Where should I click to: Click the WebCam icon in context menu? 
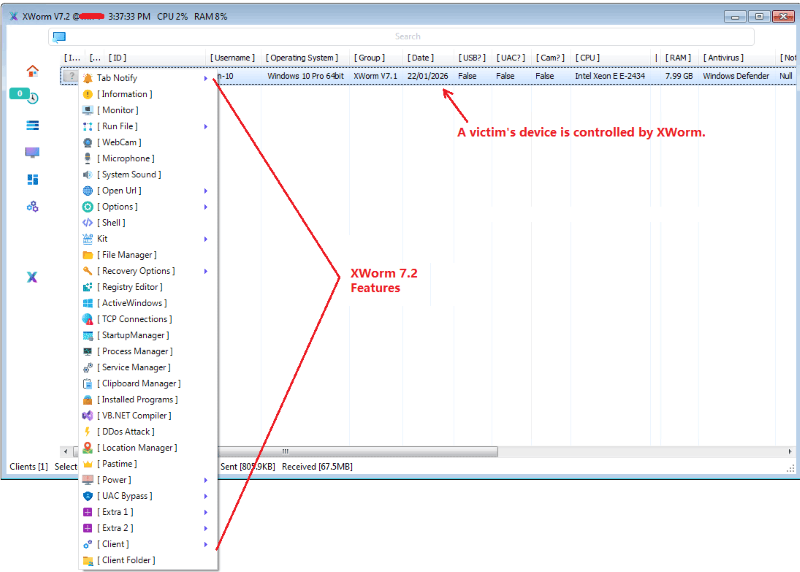point(88,142)
